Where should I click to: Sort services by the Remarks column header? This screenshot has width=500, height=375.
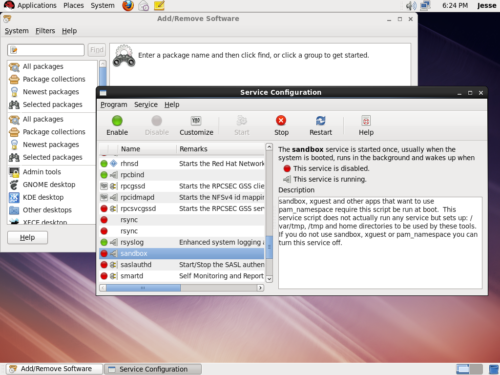click(x=220, y=149)
